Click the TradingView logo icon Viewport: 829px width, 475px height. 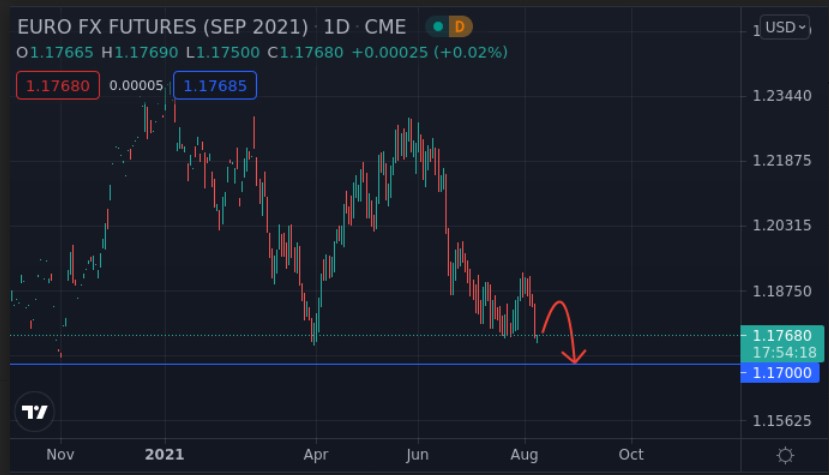click(x=35, y=411)
